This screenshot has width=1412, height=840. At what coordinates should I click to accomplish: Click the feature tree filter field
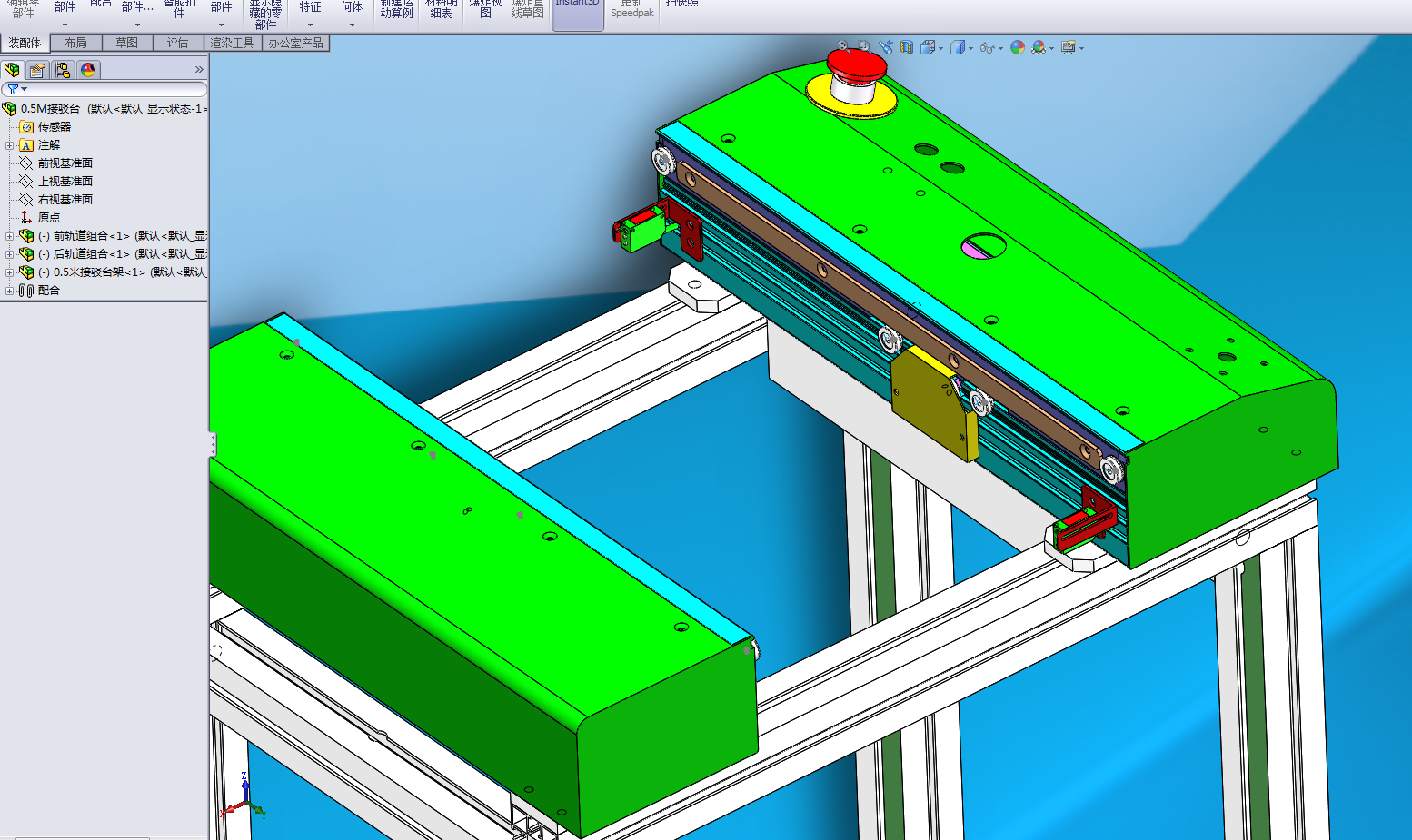coord(104,89)
